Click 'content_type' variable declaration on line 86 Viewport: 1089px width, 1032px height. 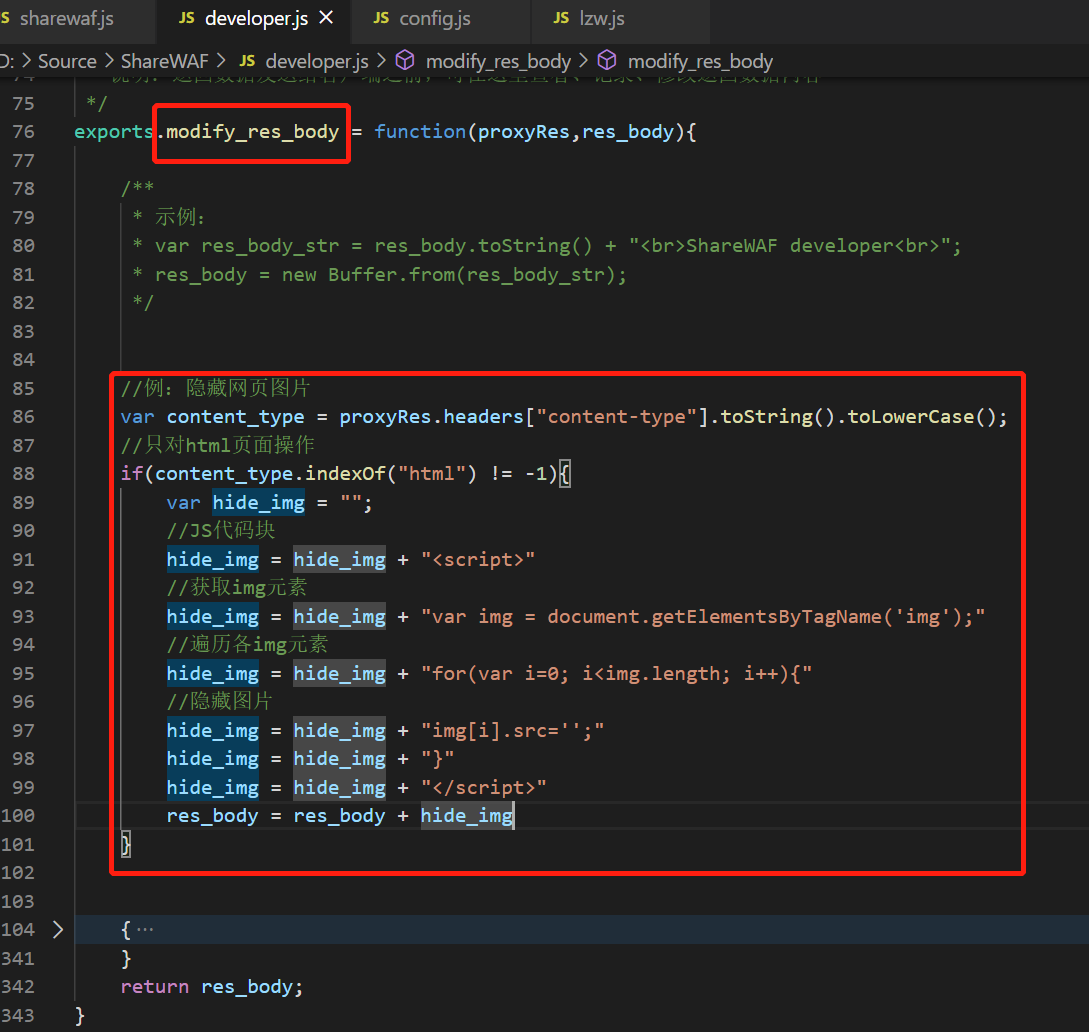pos(235,417)
